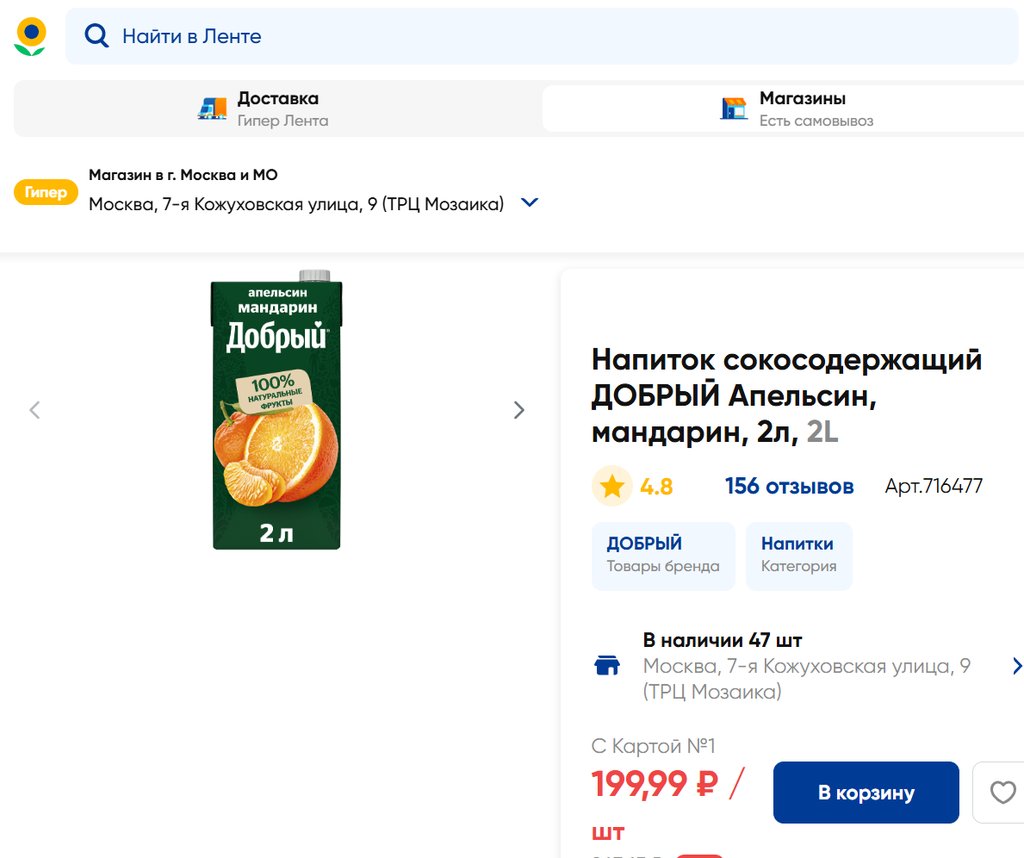Image resolution: width=1024 pixels, height=858 pixels.
Task: Expand the store address dropdown
Action: (530, 203)
